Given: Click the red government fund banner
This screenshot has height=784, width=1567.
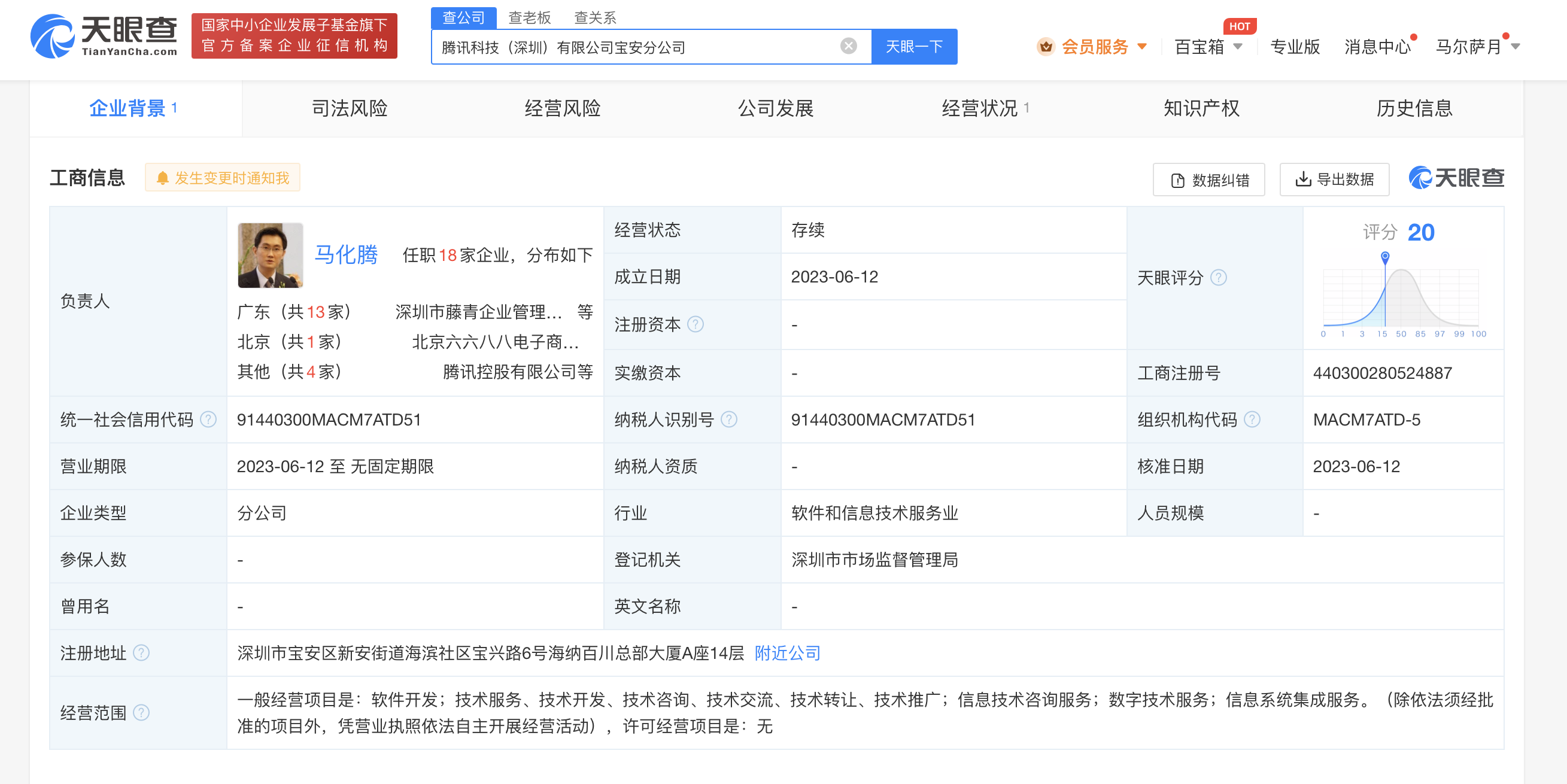Looking at the screenshot, I should coord(294,36).
